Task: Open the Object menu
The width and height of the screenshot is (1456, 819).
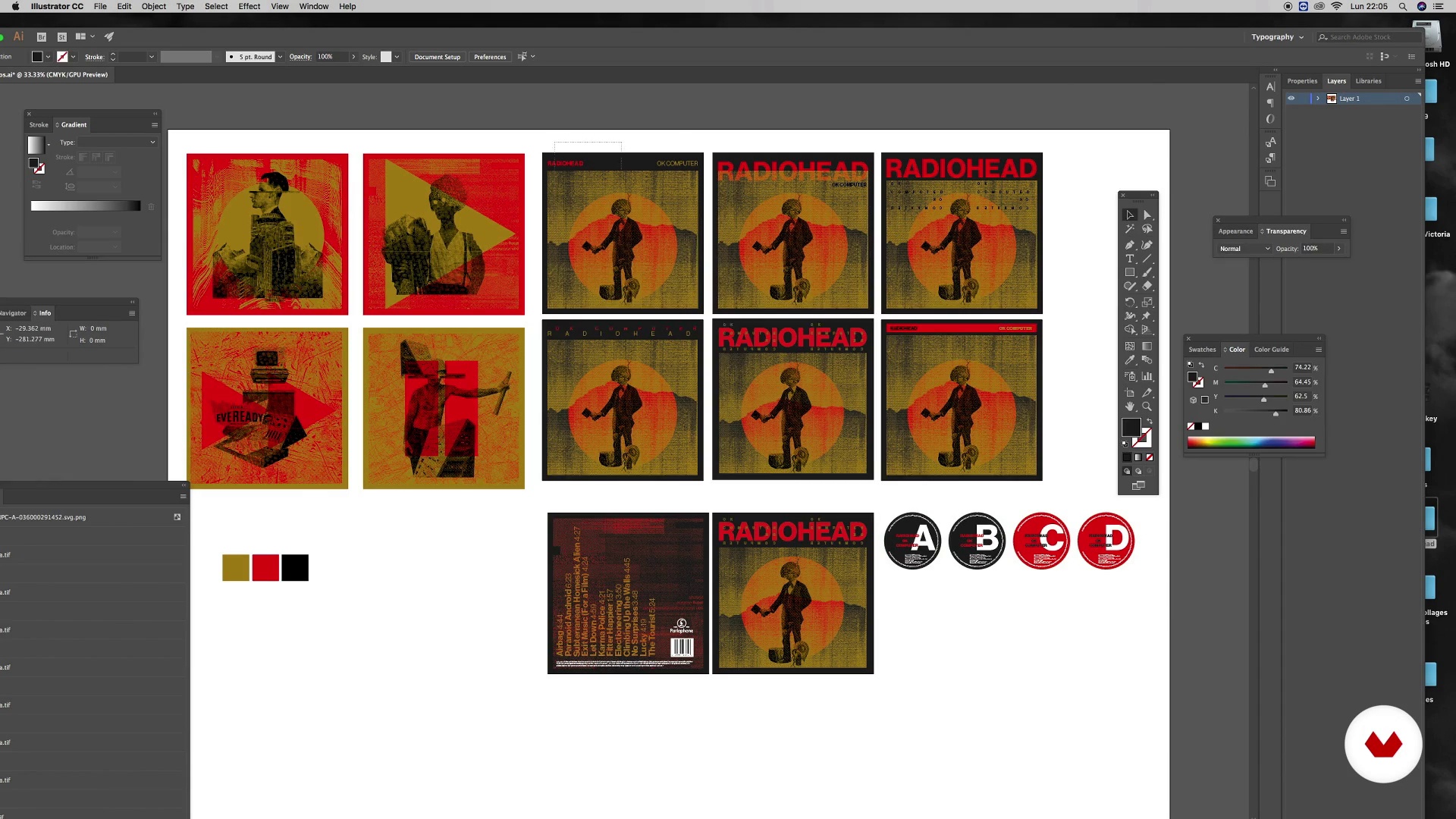Action: [x=153, y=6]
